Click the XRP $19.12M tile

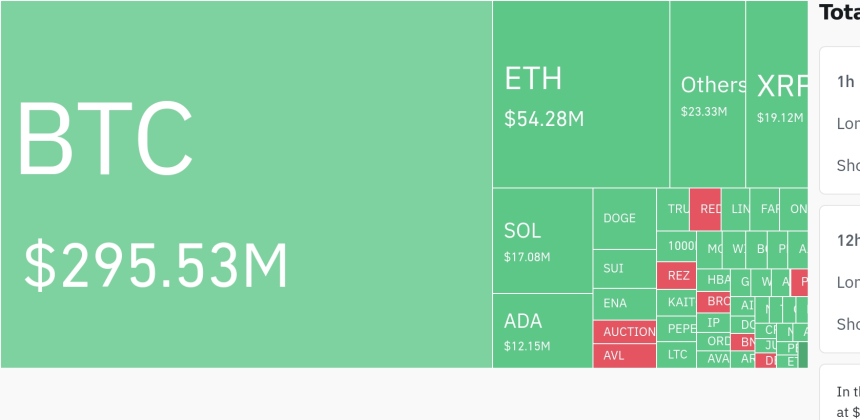click(777, 95)
